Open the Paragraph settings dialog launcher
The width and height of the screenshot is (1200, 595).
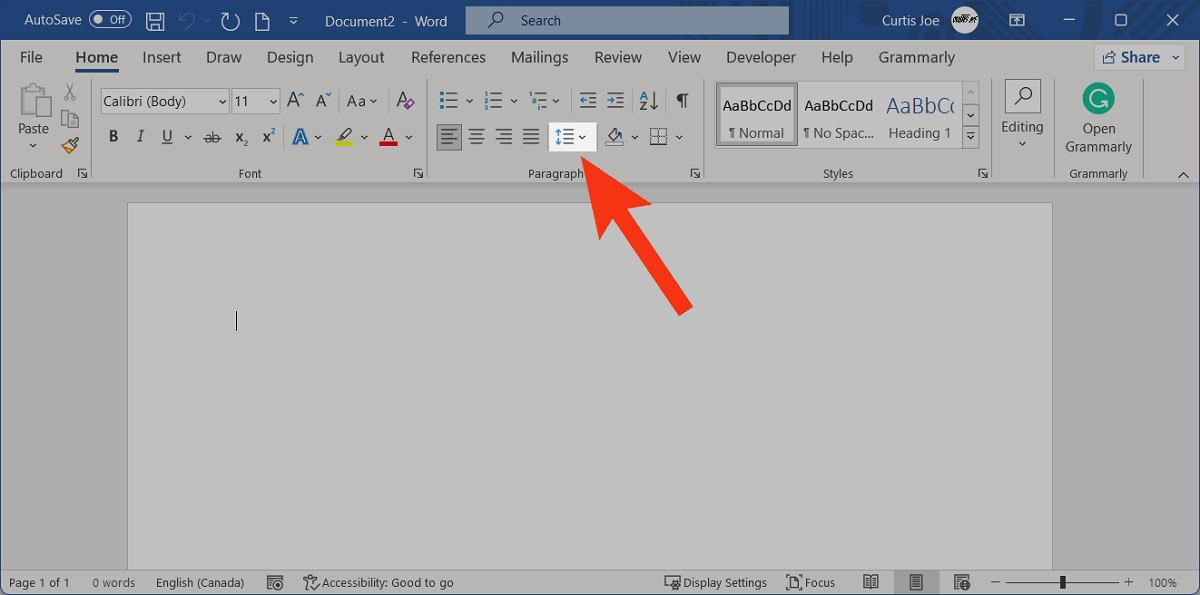695,174
